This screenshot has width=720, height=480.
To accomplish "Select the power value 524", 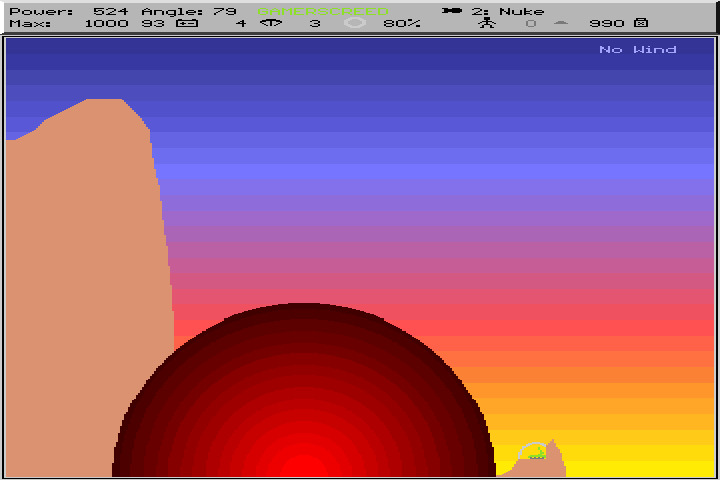I will click(x=111, y=11).
